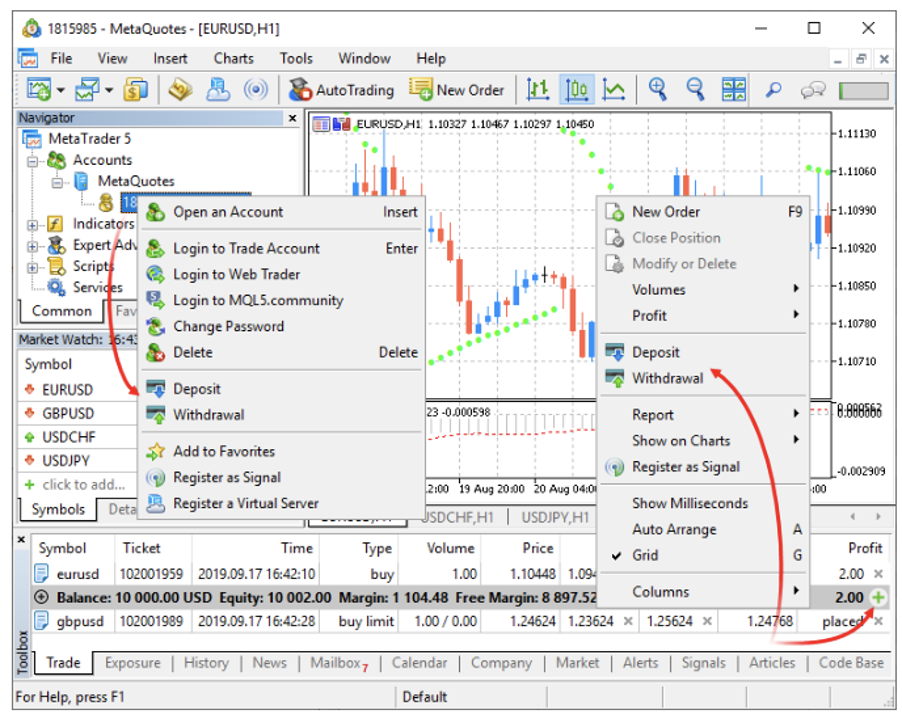Choose Login to MQL5.community
Screen dimensions: 902x714
pos(281,300)
